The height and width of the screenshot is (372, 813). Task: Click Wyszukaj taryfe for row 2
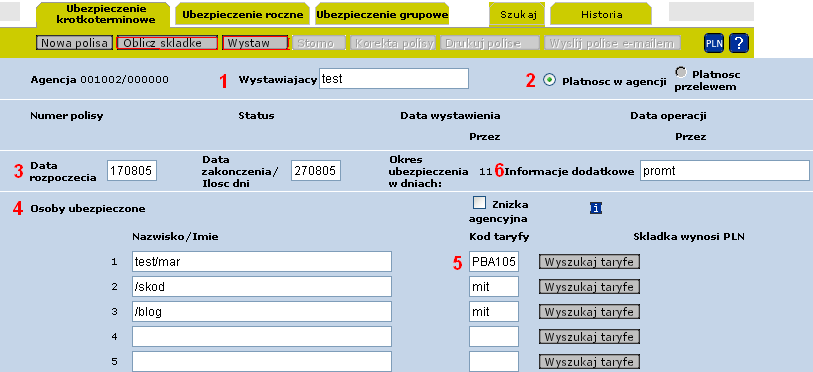click(x=589, y=286)
